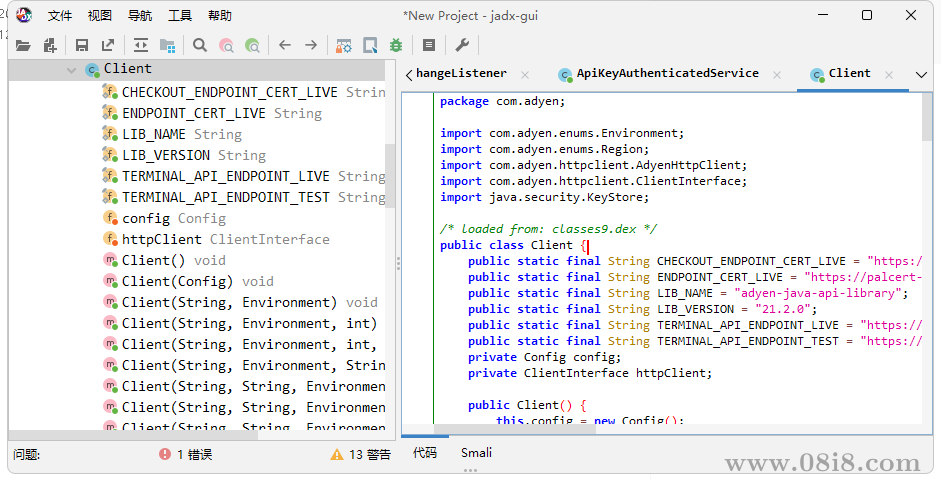941x481 pixels.
Task: Click the Export project arrow icon
Action: point(108,45)
